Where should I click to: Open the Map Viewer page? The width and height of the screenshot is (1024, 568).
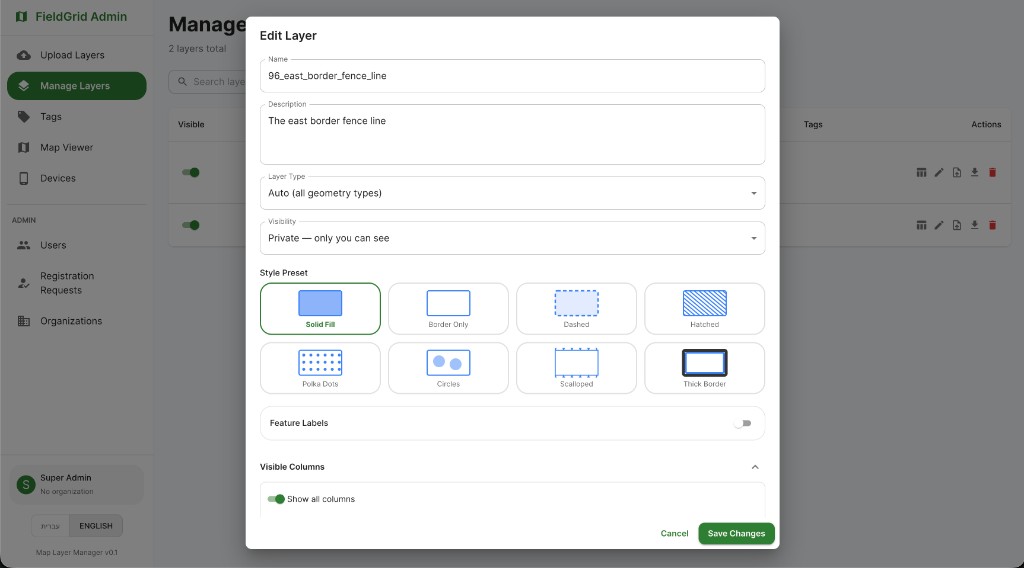[76, 147]
